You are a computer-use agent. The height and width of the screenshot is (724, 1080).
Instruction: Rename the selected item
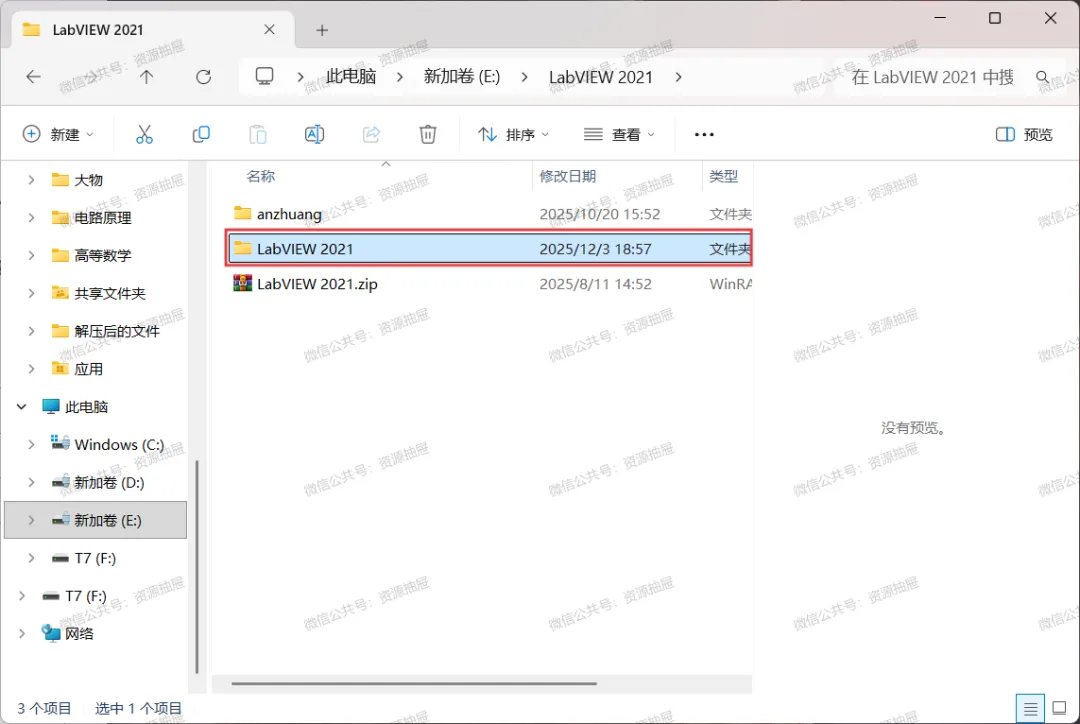pos(314,134)
